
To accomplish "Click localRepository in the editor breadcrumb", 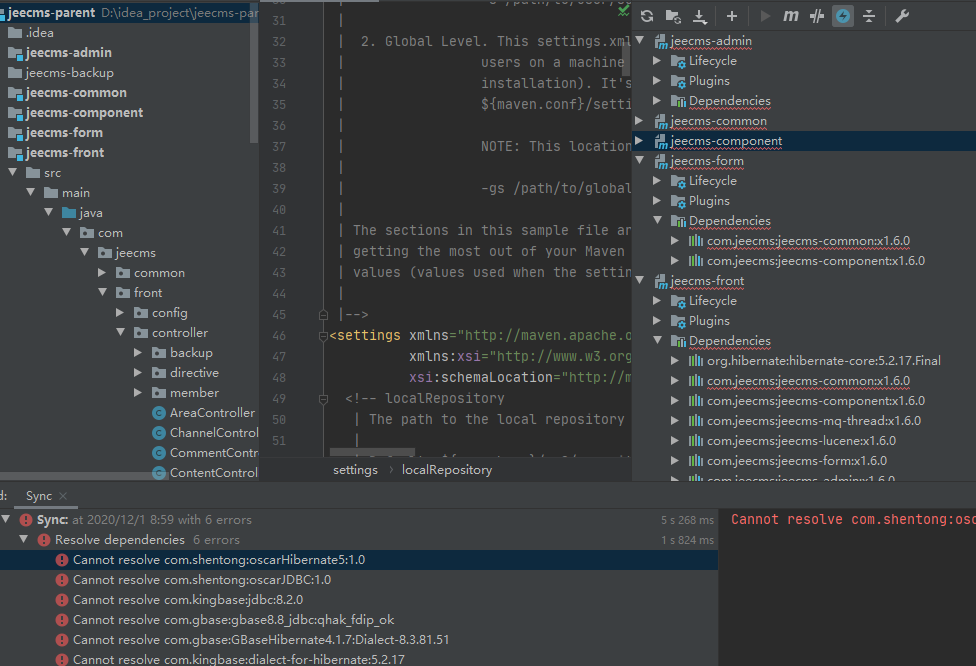I will 446,470.
